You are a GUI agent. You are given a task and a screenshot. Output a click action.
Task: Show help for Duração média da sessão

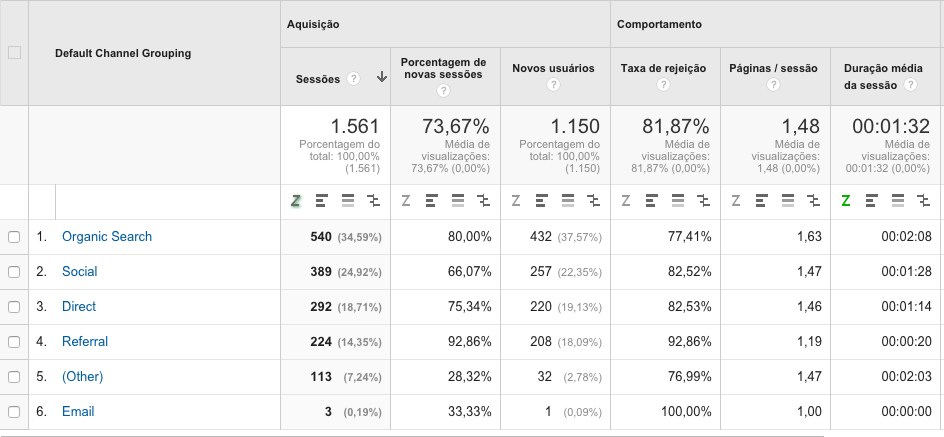click(x=910, y=86)
